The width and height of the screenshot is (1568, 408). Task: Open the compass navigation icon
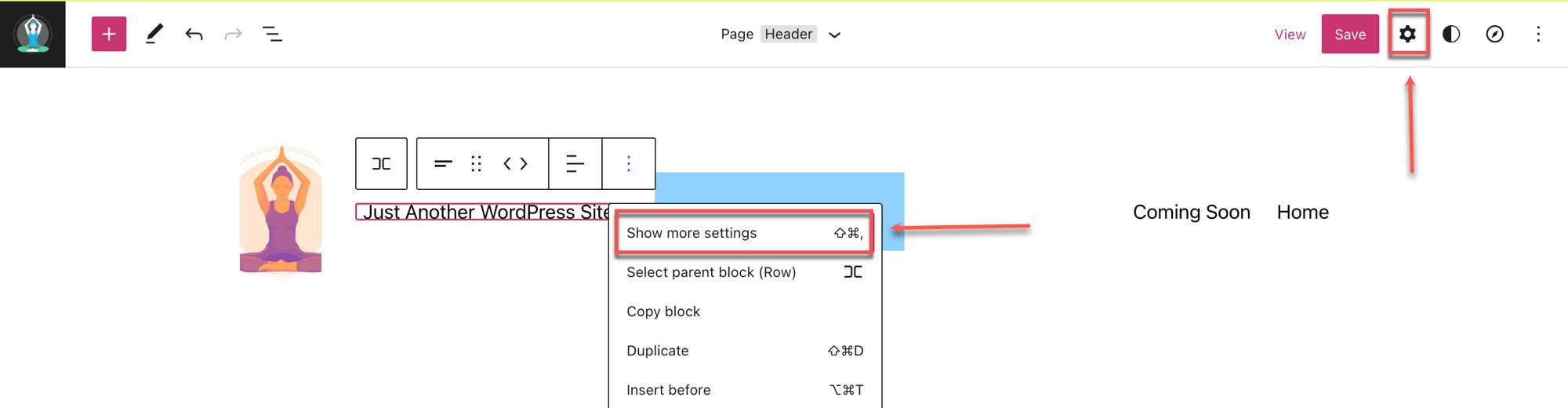[x=1494, y=34]
